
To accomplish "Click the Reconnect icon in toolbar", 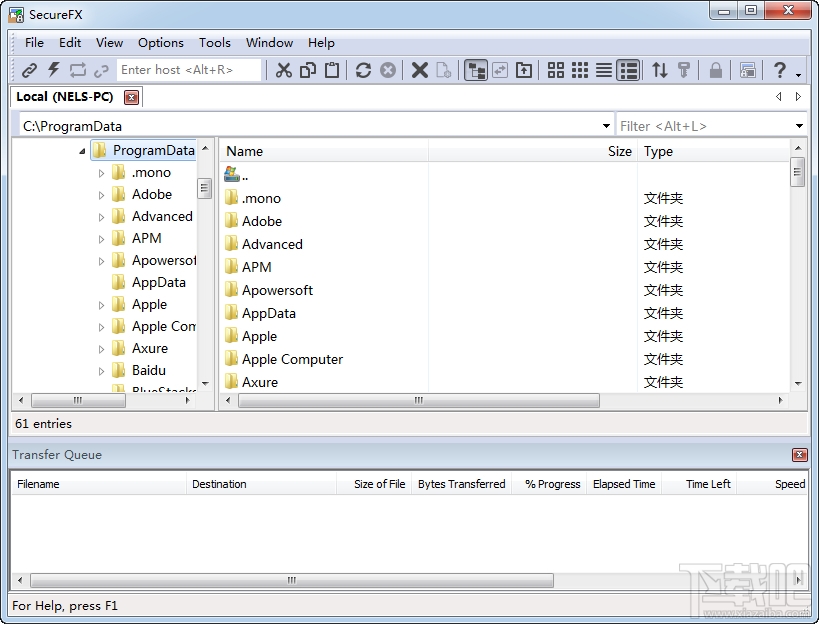I will click(x=77, y=70).
